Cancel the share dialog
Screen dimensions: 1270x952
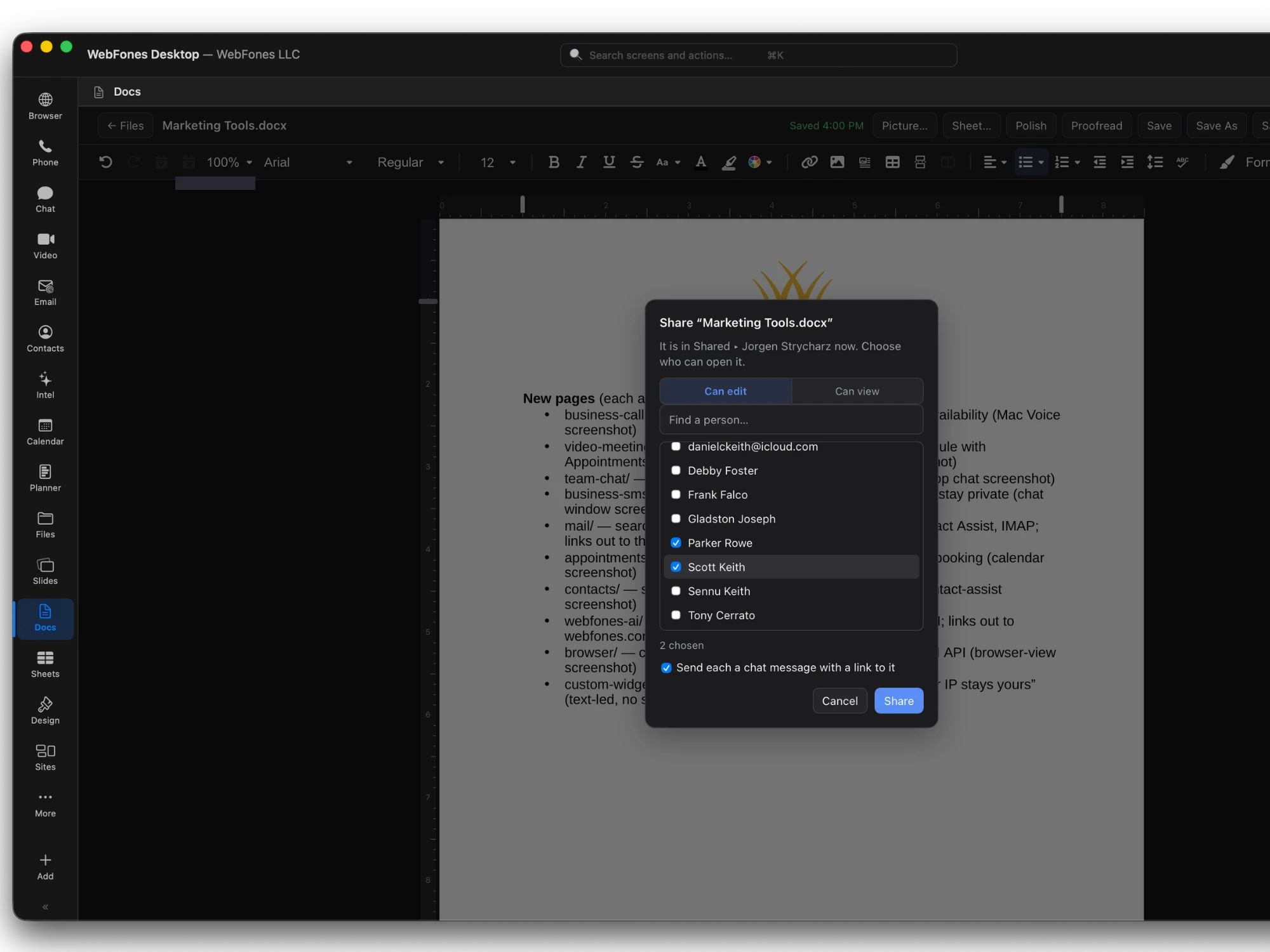coord(839,701)
